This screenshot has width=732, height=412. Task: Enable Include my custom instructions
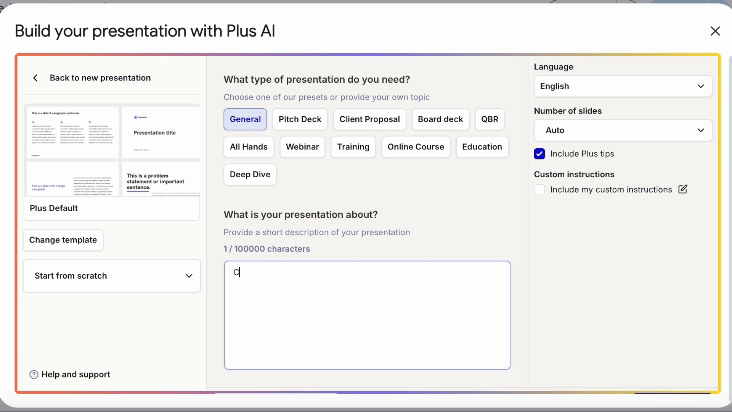point(539,189)
